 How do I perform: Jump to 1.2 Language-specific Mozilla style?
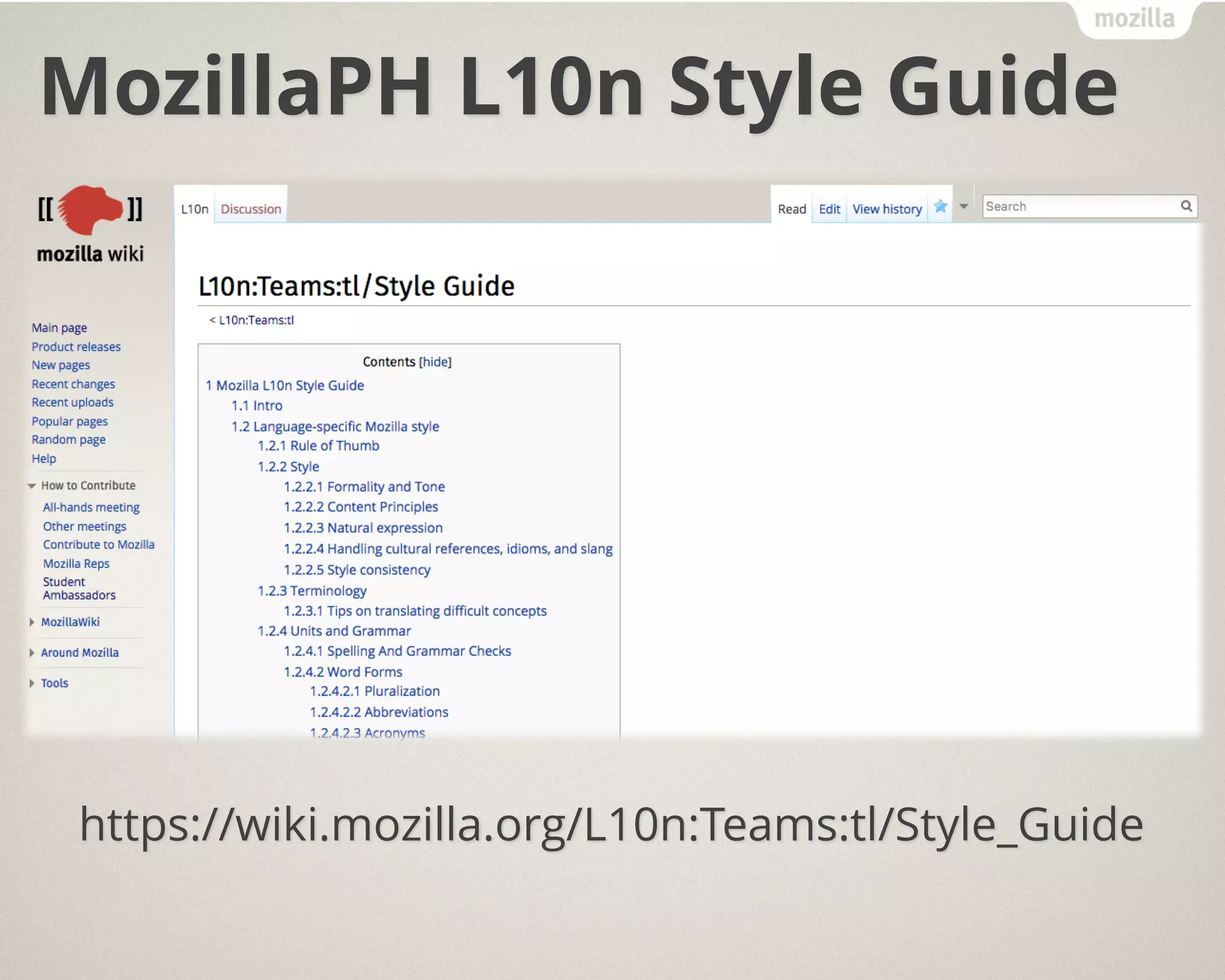tap(335, 427)
